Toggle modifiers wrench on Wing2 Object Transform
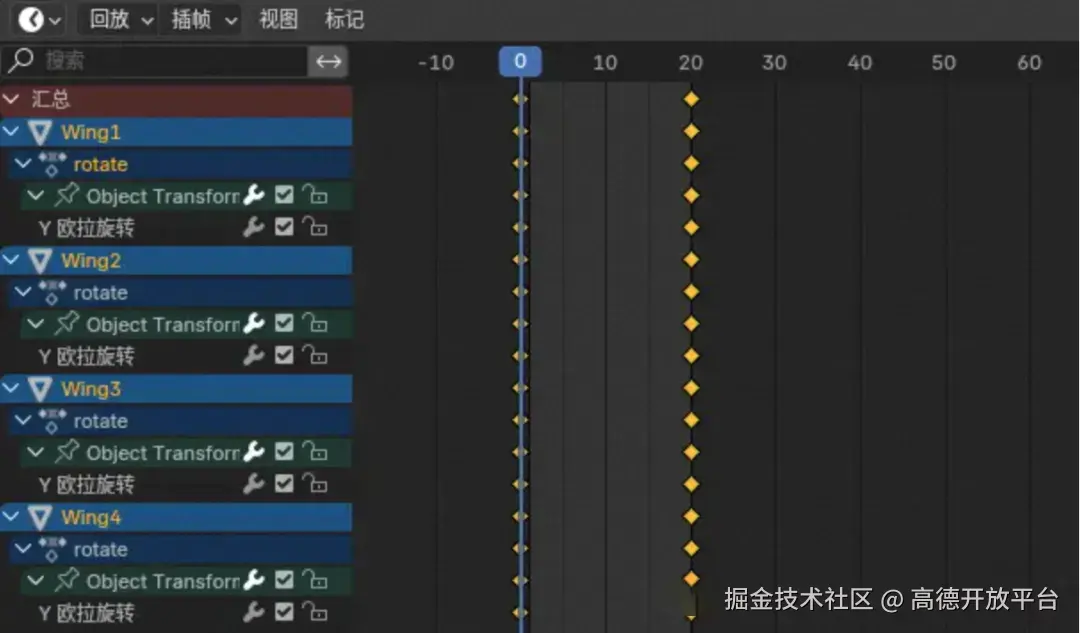Viewport: 1080px width, 633px height. (x=254, y=323)
